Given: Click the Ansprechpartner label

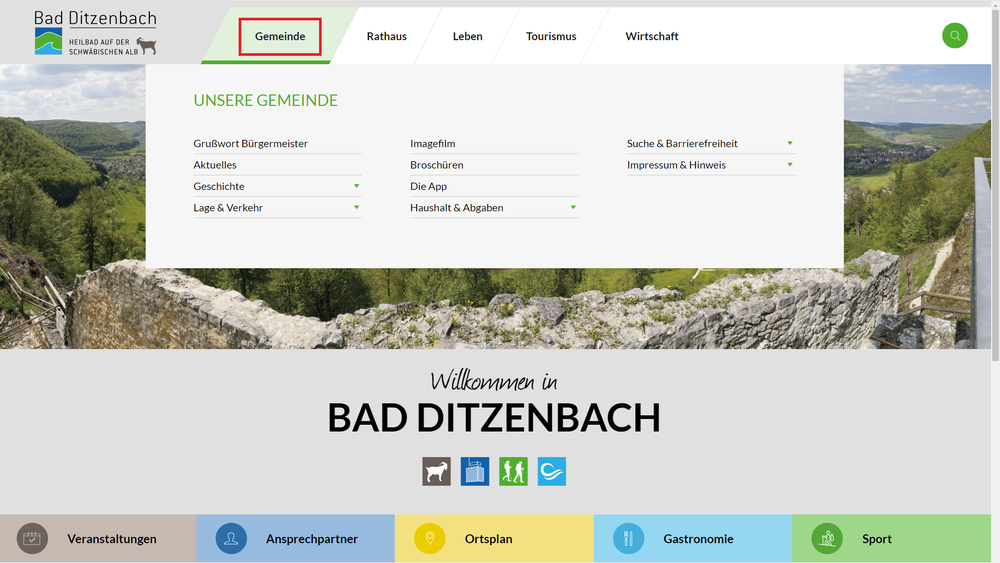Looking at the screenshot, I should tap(312, 539).
